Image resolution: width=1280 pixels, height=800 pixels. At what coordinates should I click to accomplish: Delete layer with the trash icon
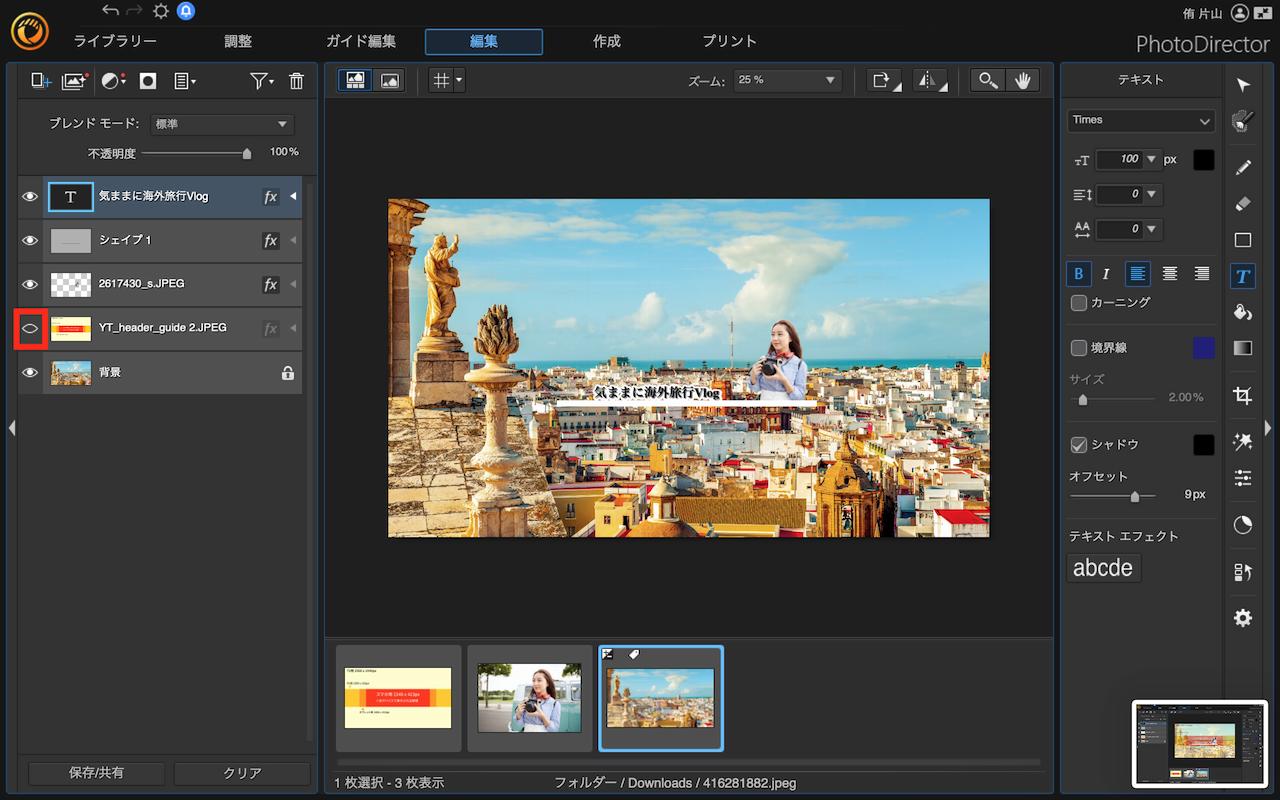[x=296, y=81]
